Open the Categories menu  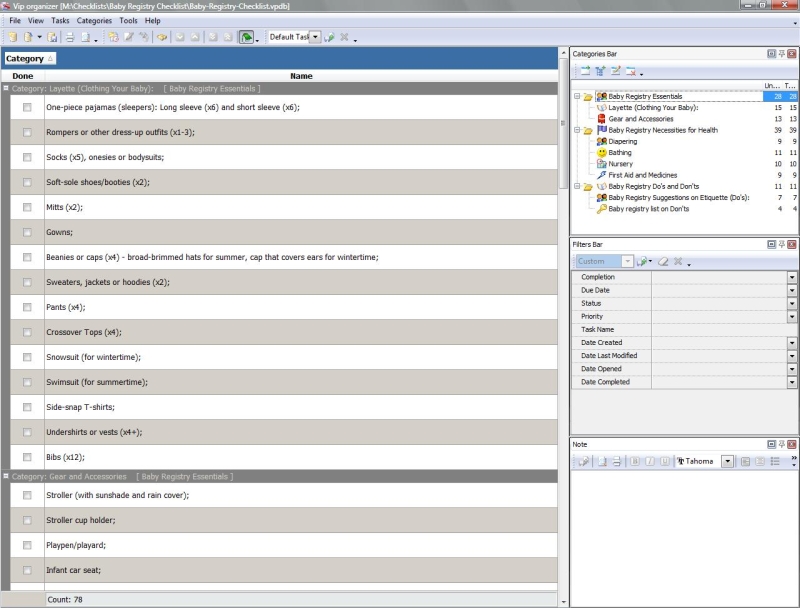click(x=94, y=20)
